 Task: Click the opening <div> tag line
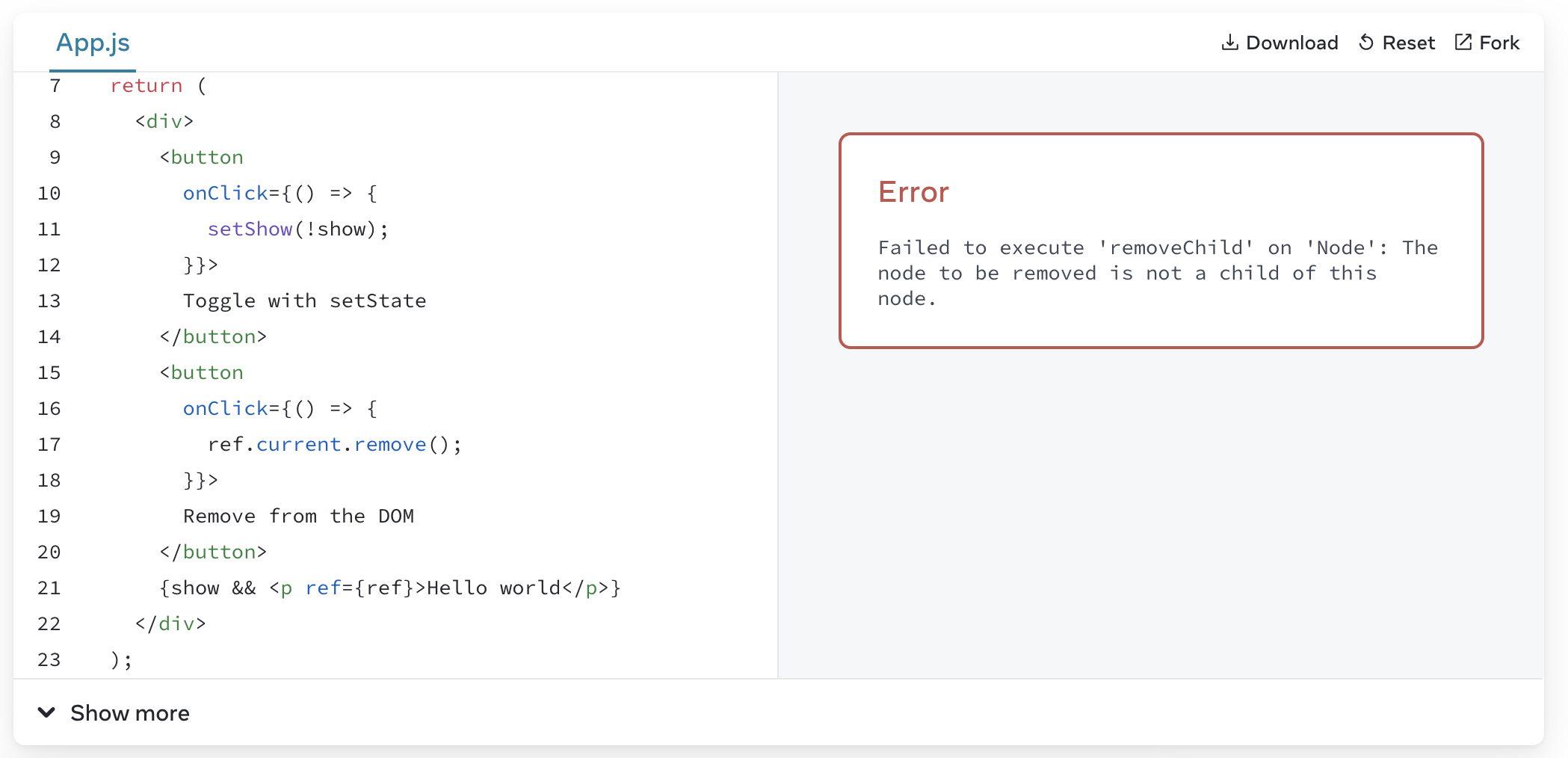(x=164, y=121)
